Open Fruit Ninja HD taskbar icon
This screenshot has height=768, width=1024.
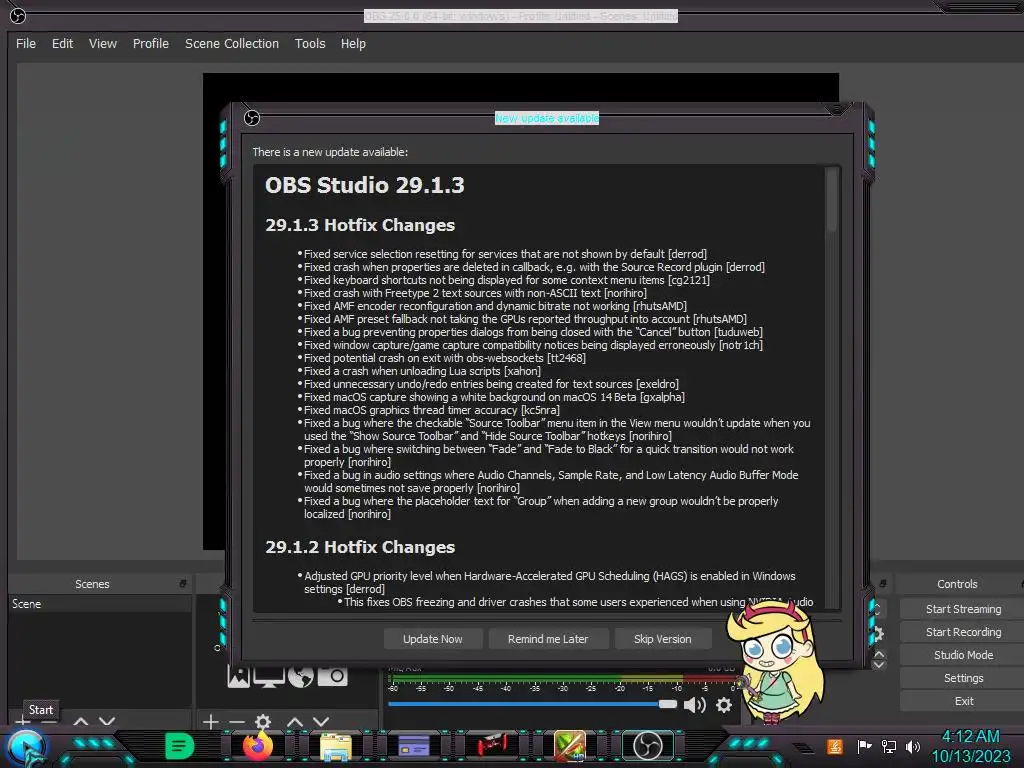tap(569, 746)
